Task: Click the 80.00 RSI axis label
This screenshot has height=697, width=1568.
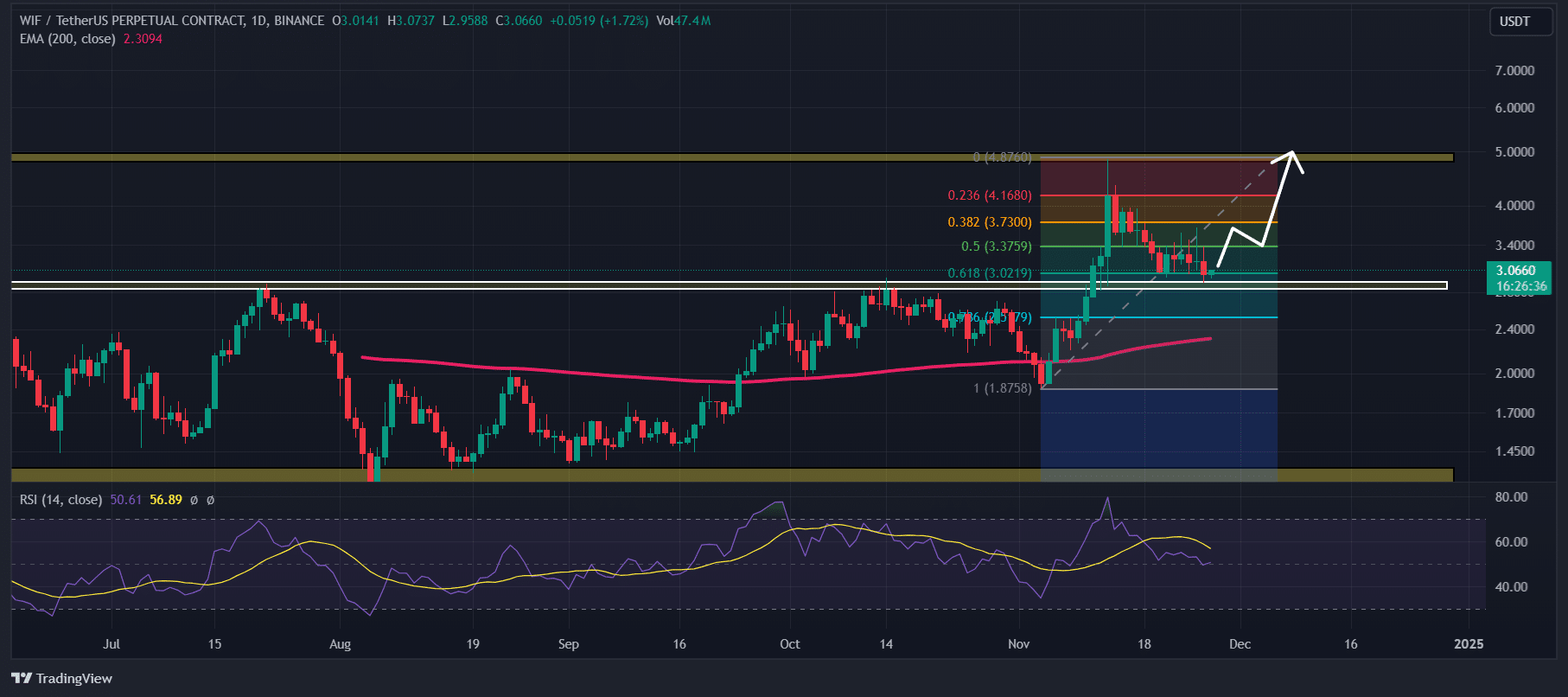Action: click(x=1511, y=496)
